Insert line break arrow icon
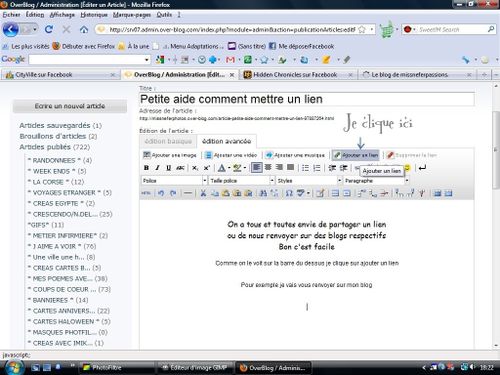This screenshot has height=375, width=500. pos(422,168)
